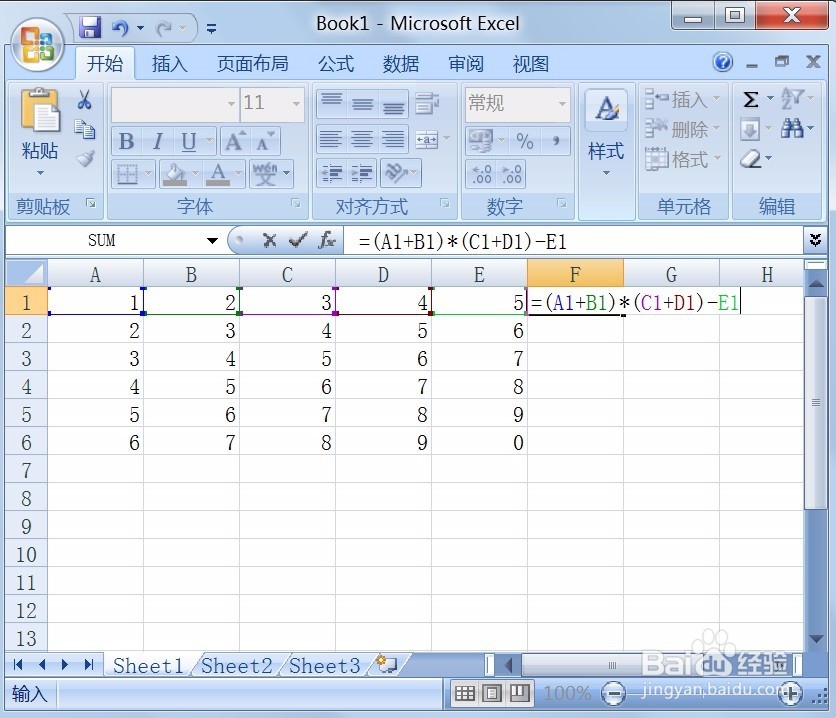Click the Find binoculars icon
Screen dimensions: 836x718
tap(792, 128)
